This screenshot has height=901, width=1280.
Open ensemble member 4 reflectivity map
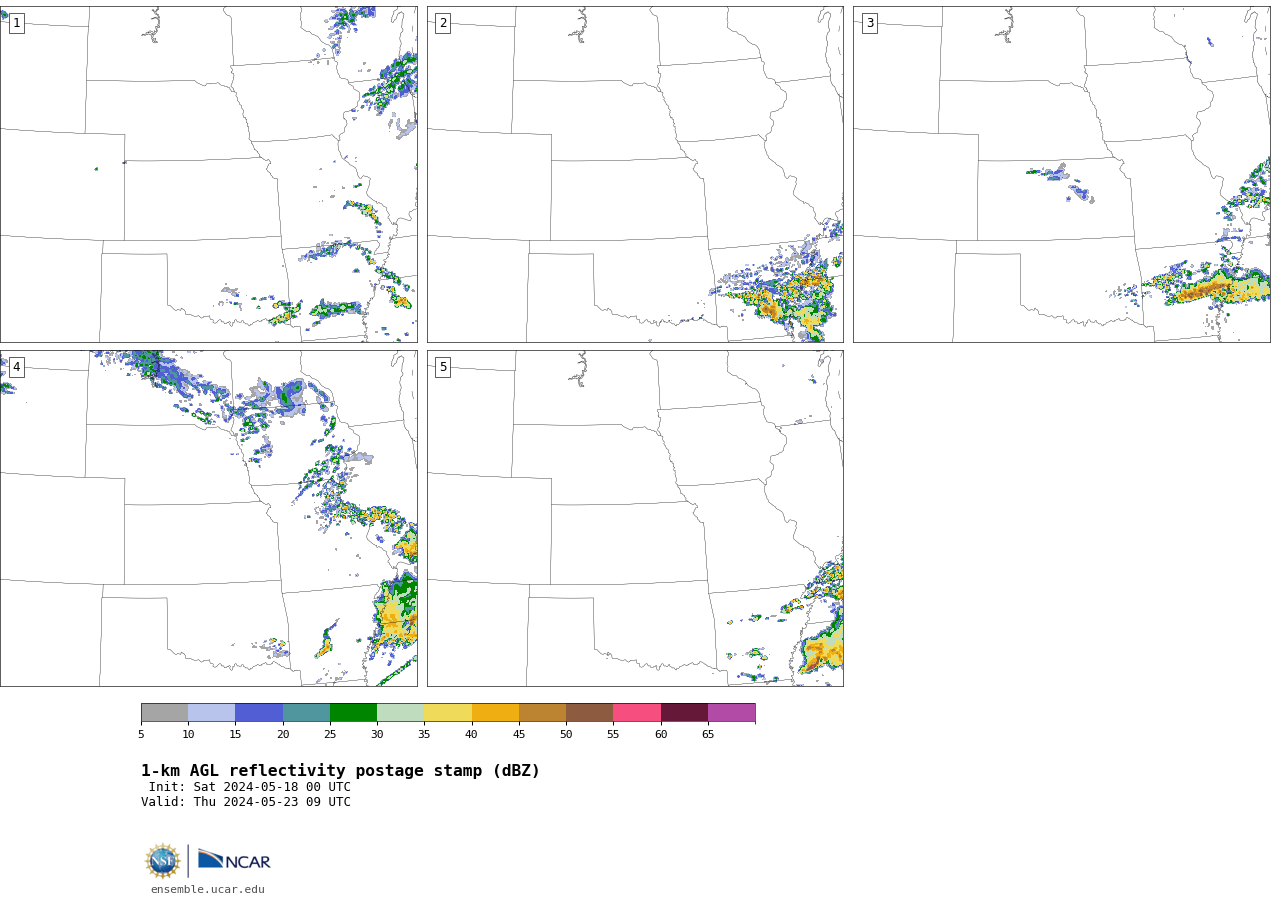[208, 518]
